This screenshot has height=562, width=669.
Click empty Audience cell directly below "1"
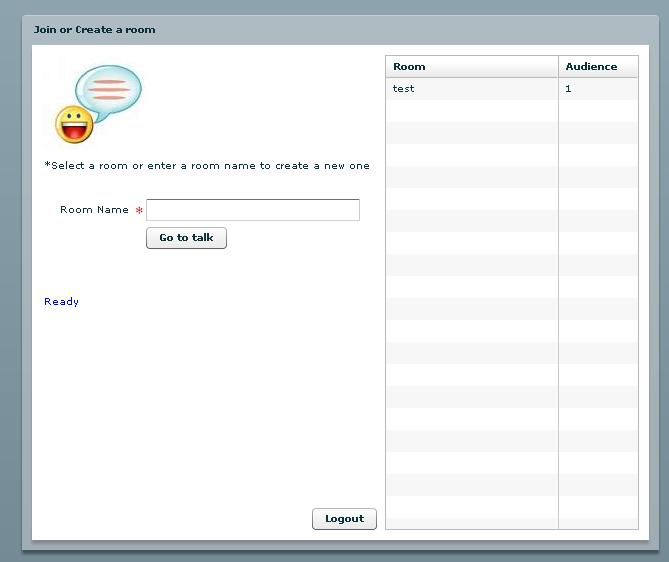[x=597, y=111]
